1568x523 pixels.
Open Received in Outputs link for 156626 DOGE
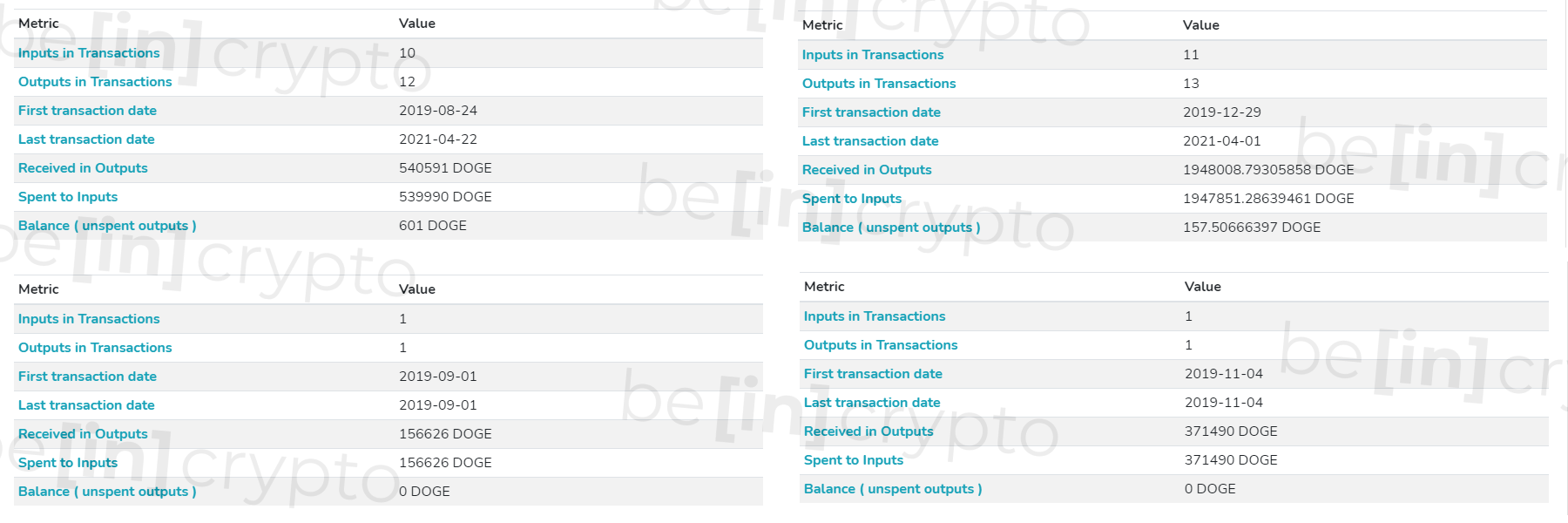pyautogui.click(x=83, y=434)
